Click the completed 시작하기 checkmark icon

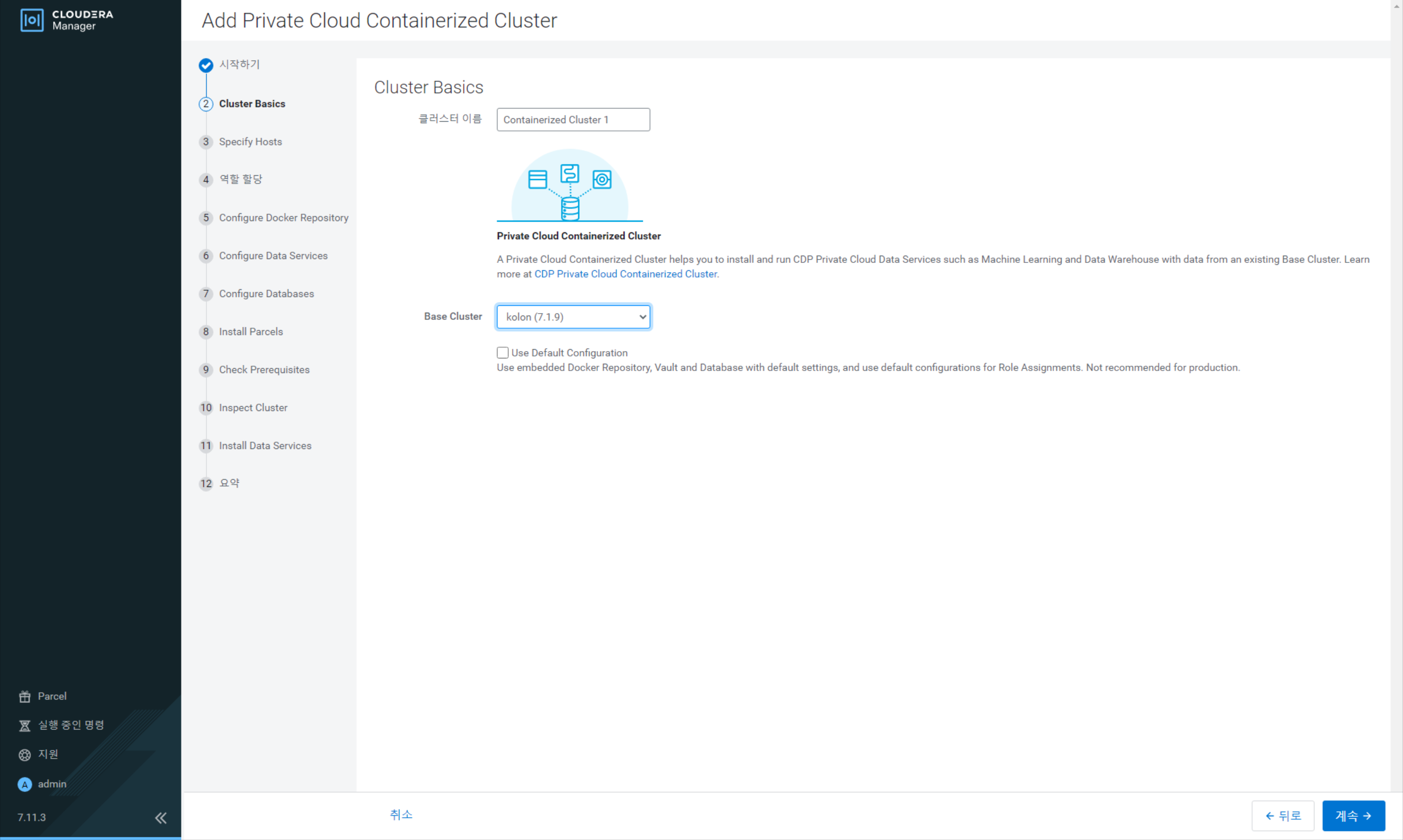coord(206,65)
